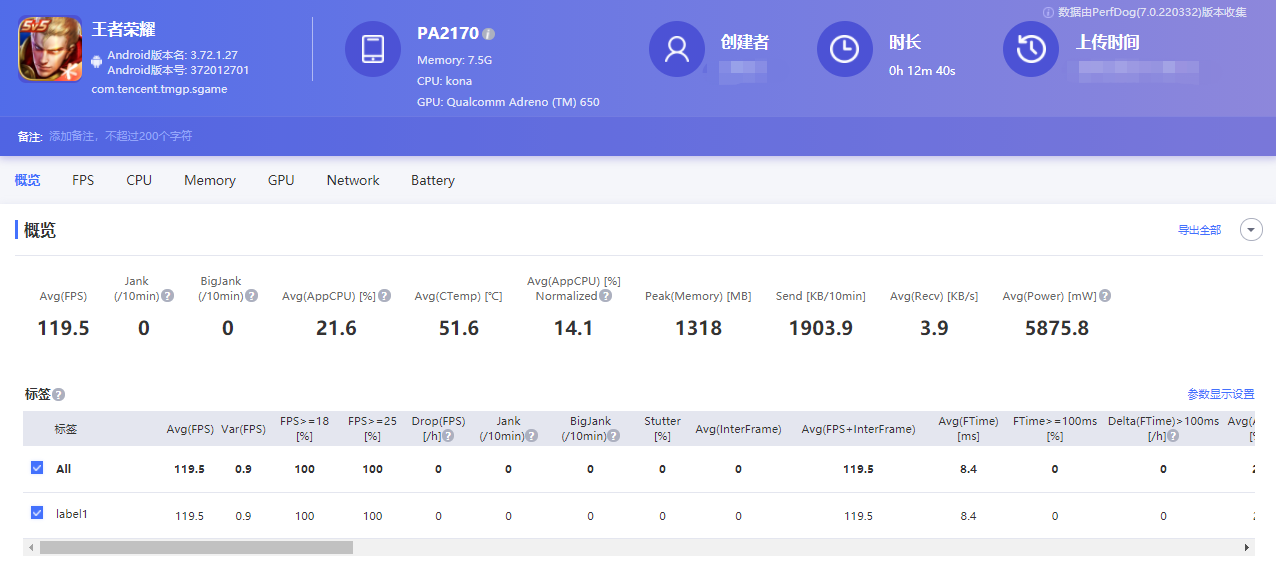Screen dimensions: 1276x566
Task: Click the 王者荣耀 game app icon
Action: click(x=50, y=49)
